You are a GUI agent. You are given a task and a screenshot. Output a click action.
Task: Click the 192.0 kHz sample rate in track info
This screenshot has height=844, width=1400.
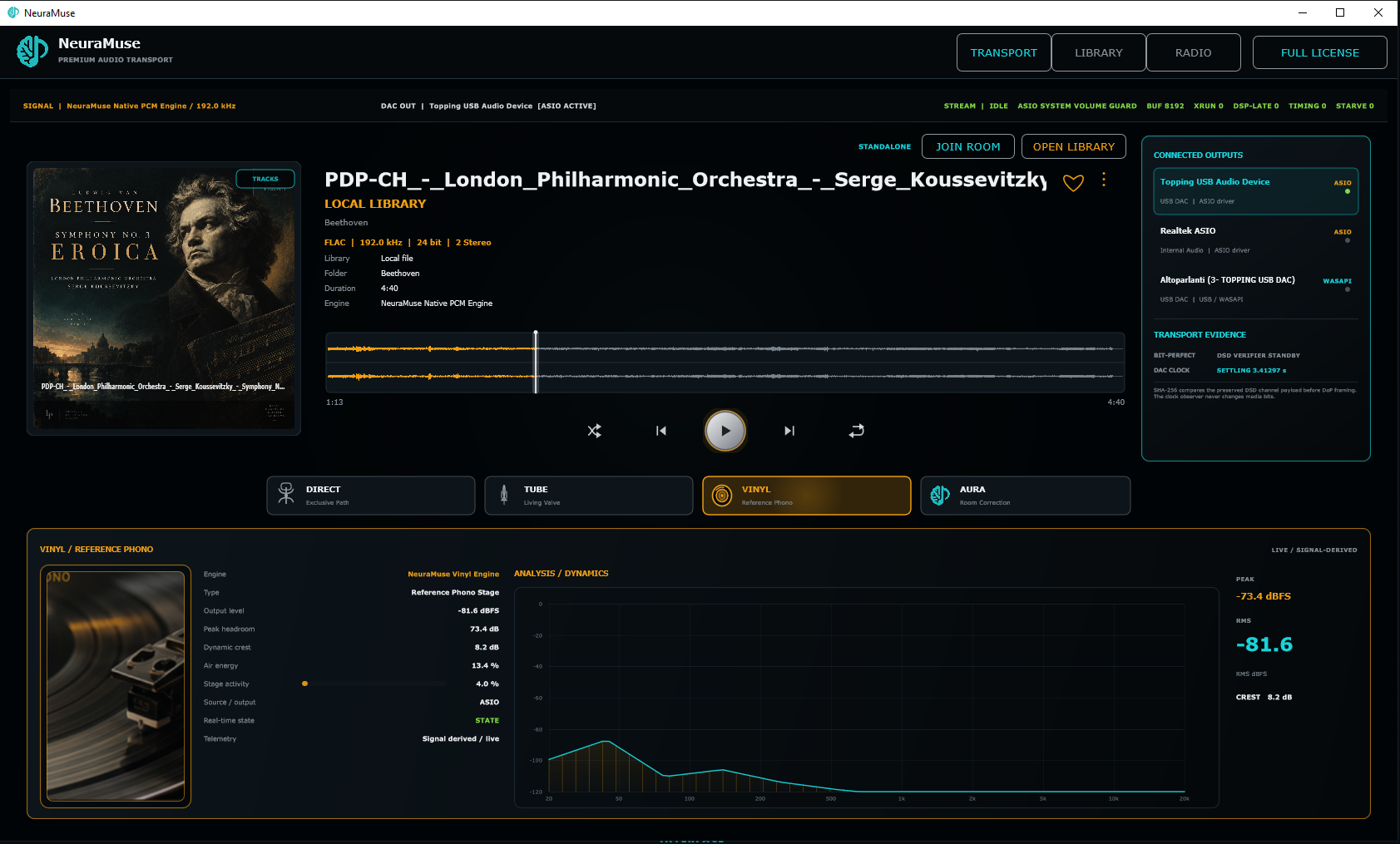[381, 243]
